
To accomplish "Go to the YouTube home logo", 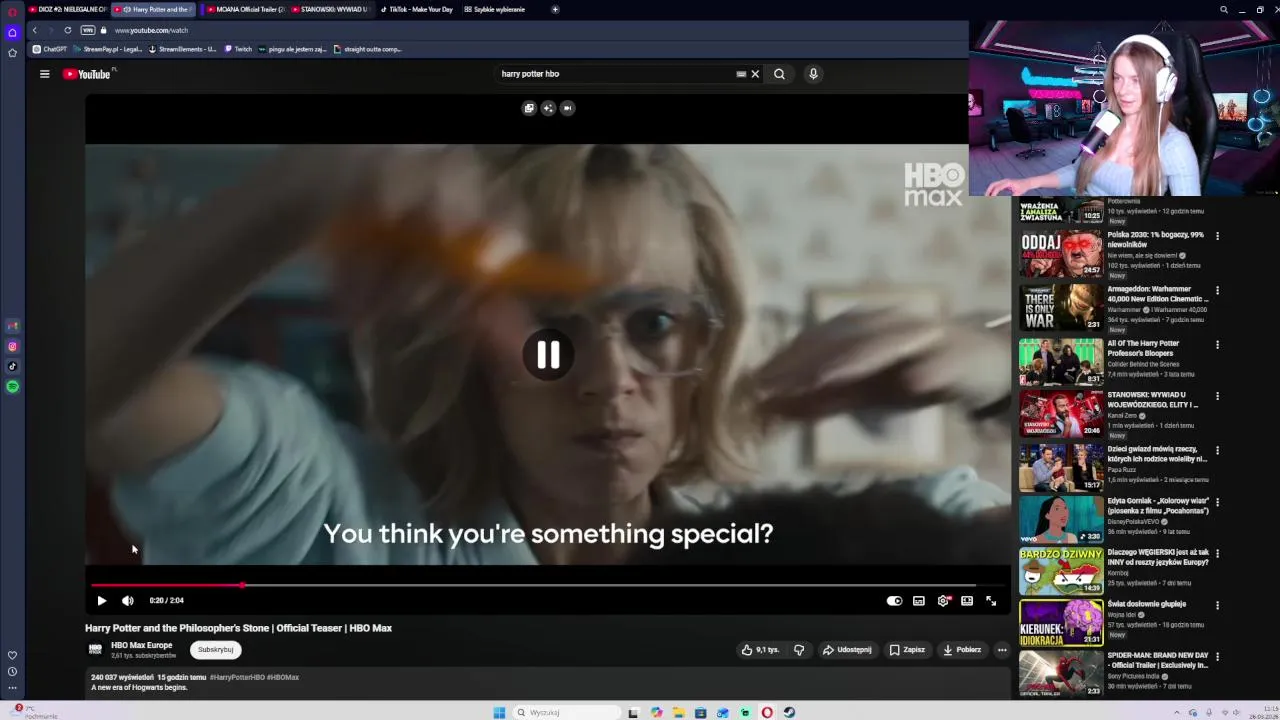I will click(87, 74).
